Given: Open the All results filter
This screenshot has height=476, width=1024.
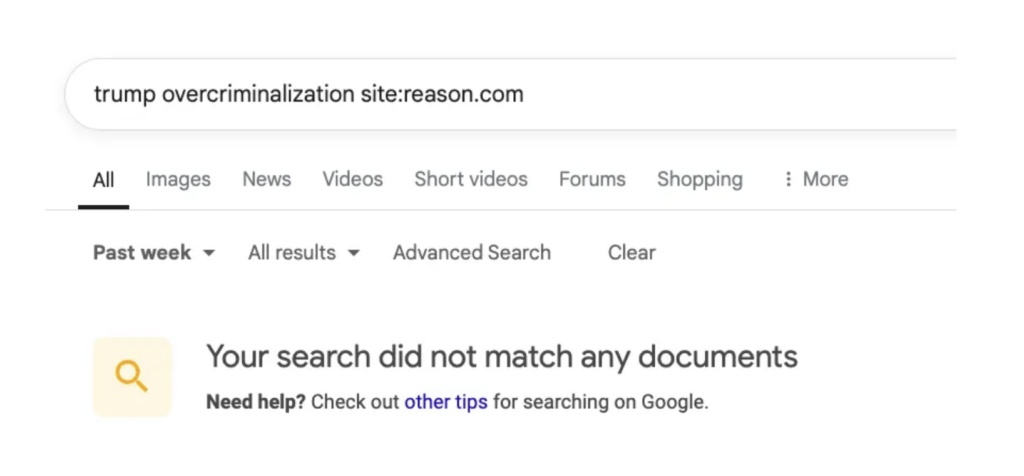Looking at the screenshot, I should 304,253.
